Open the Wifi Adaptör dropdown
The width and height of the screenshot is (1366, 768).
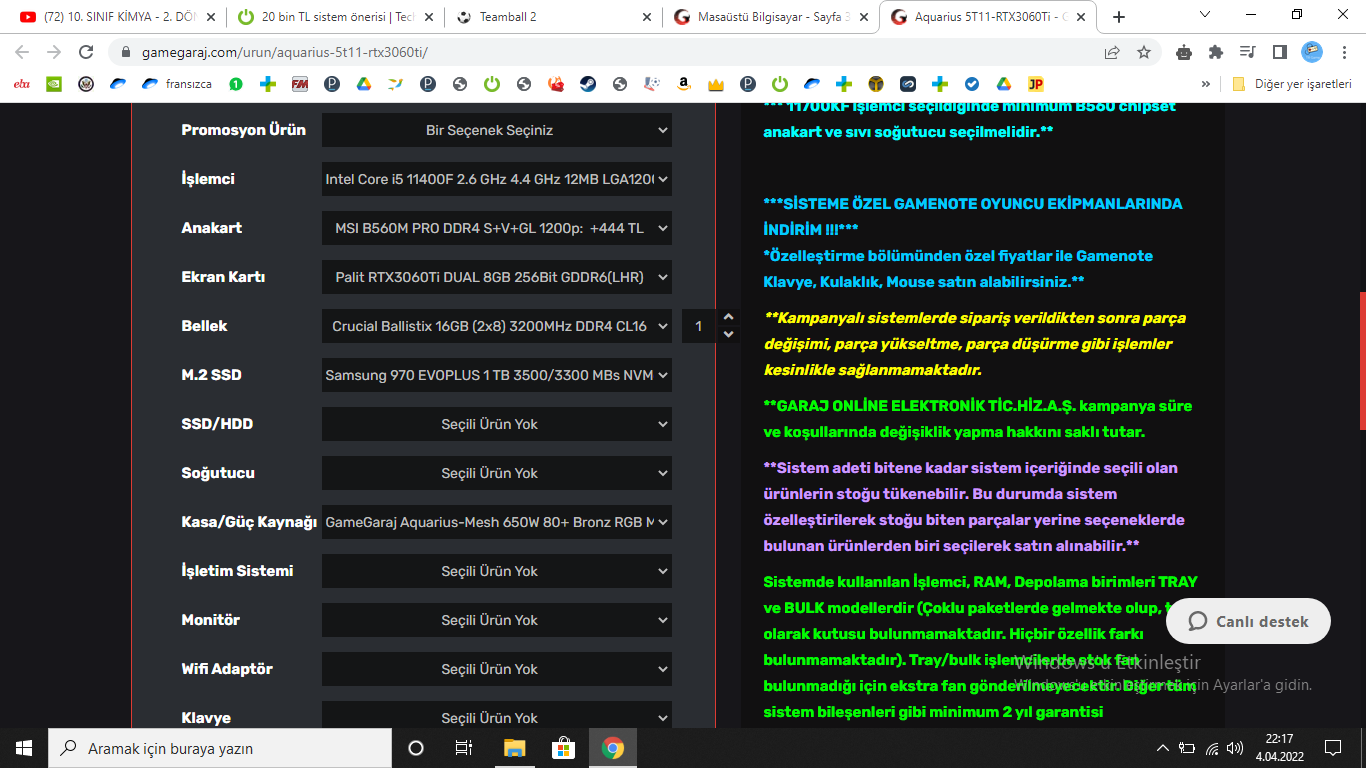pyautogui.click(x=497, y=669)
